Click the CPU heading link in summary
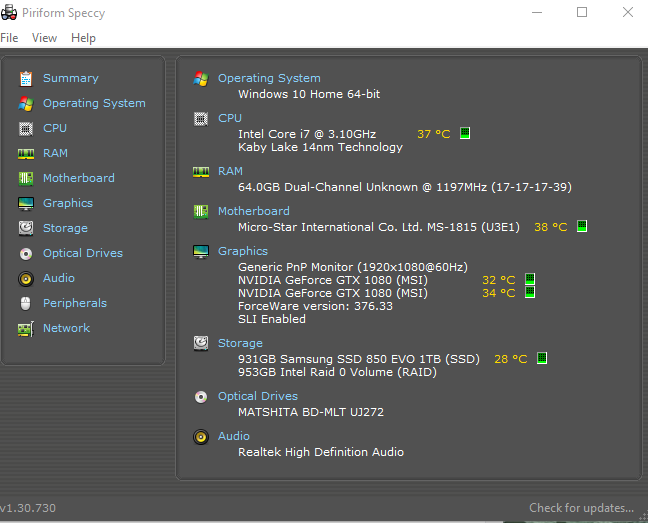The image size is (648, 523). (230, 118)
